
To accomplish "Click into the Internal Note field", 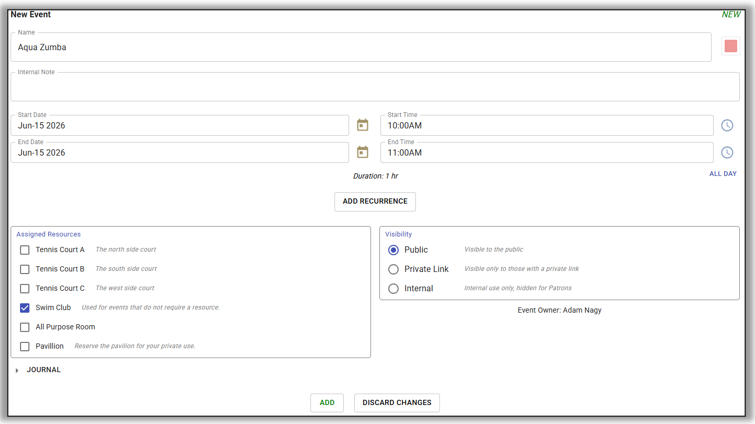I will [375, 88].
